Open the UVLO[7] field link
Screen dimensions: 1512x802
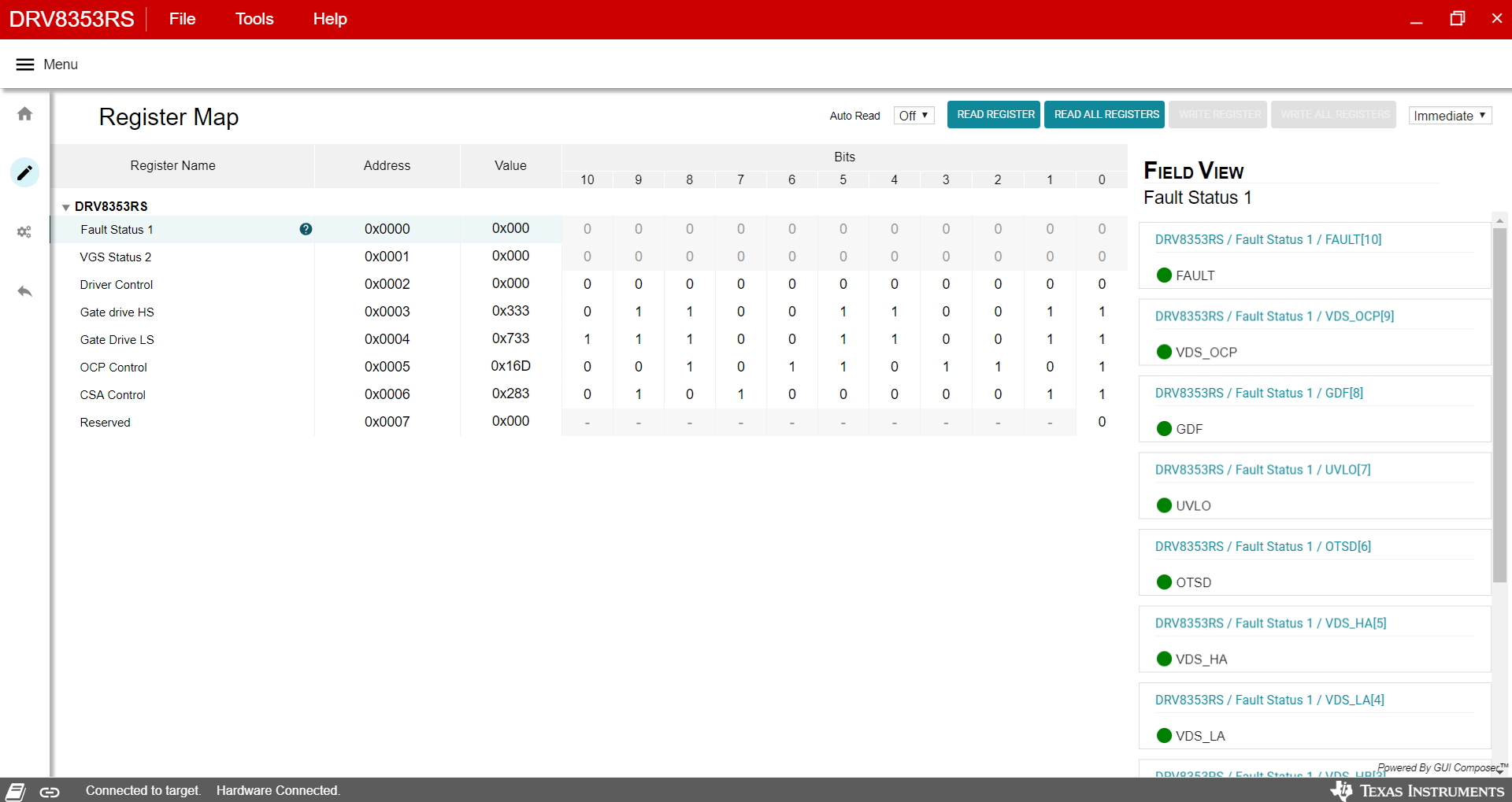coord(1263,470)
